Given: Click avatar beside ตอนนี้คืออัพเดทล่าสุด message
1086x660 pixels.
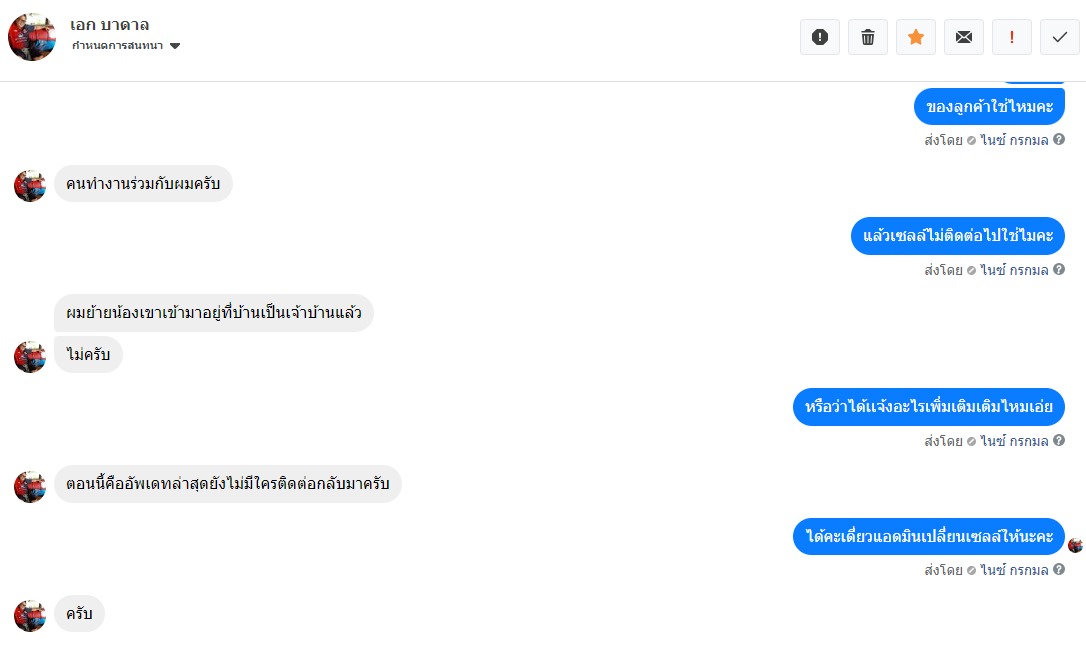Looking at the screenshot, I should (30, 486).
